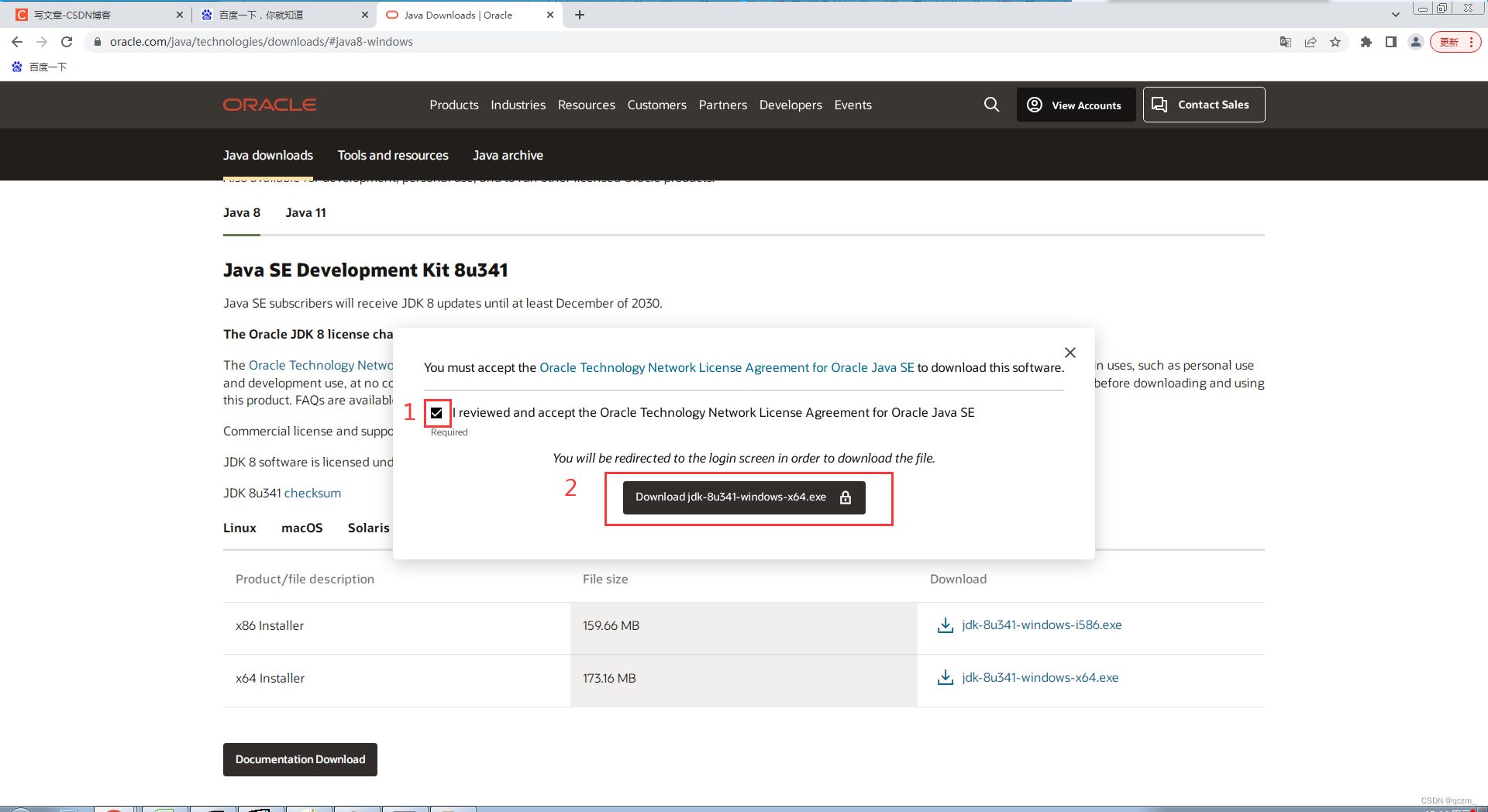Image resolution: width=1488 pixels, height=812 pixels.
Task: Open View Accounts button
Action: coord(1076,105)
